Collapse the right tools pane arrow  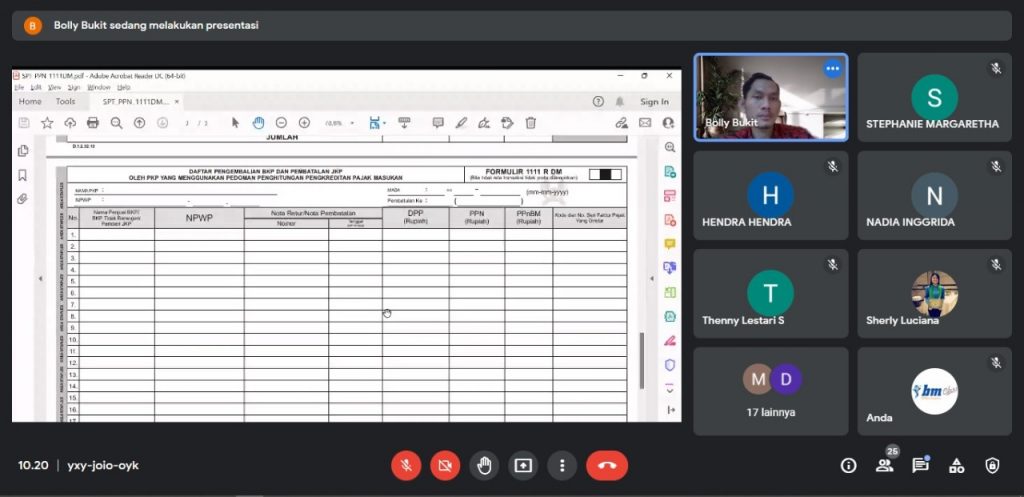tap(651, 279)
